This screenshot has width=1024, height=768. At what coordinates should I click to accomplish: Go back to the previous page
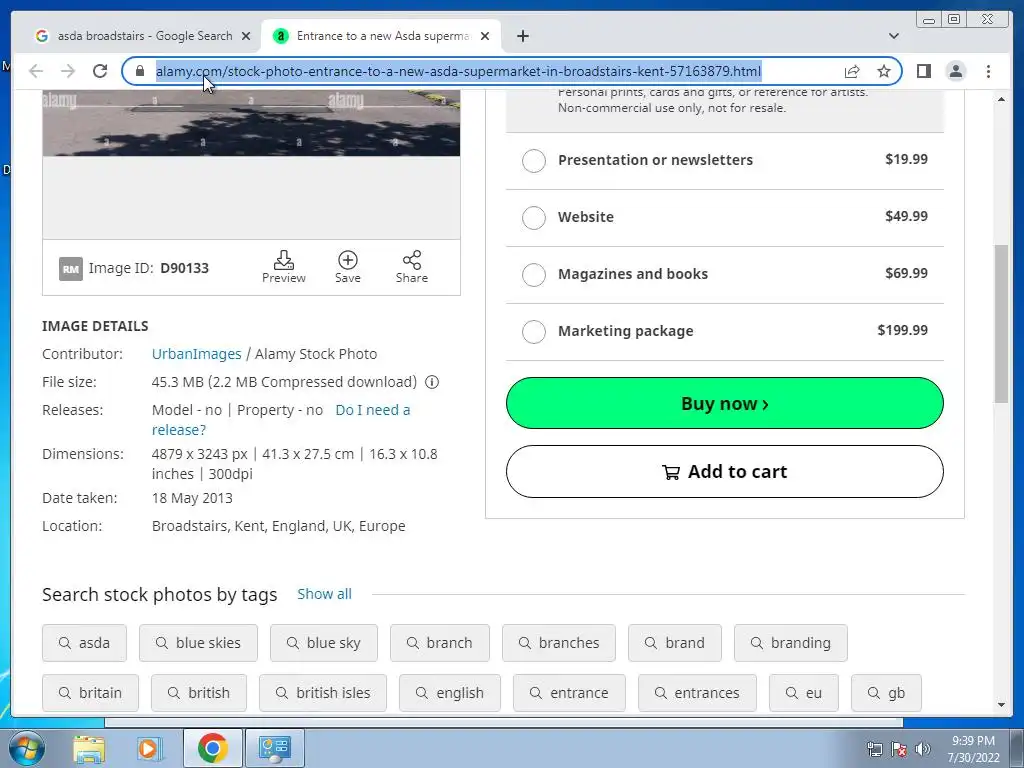pyautogui.click(x=36, y=71)
